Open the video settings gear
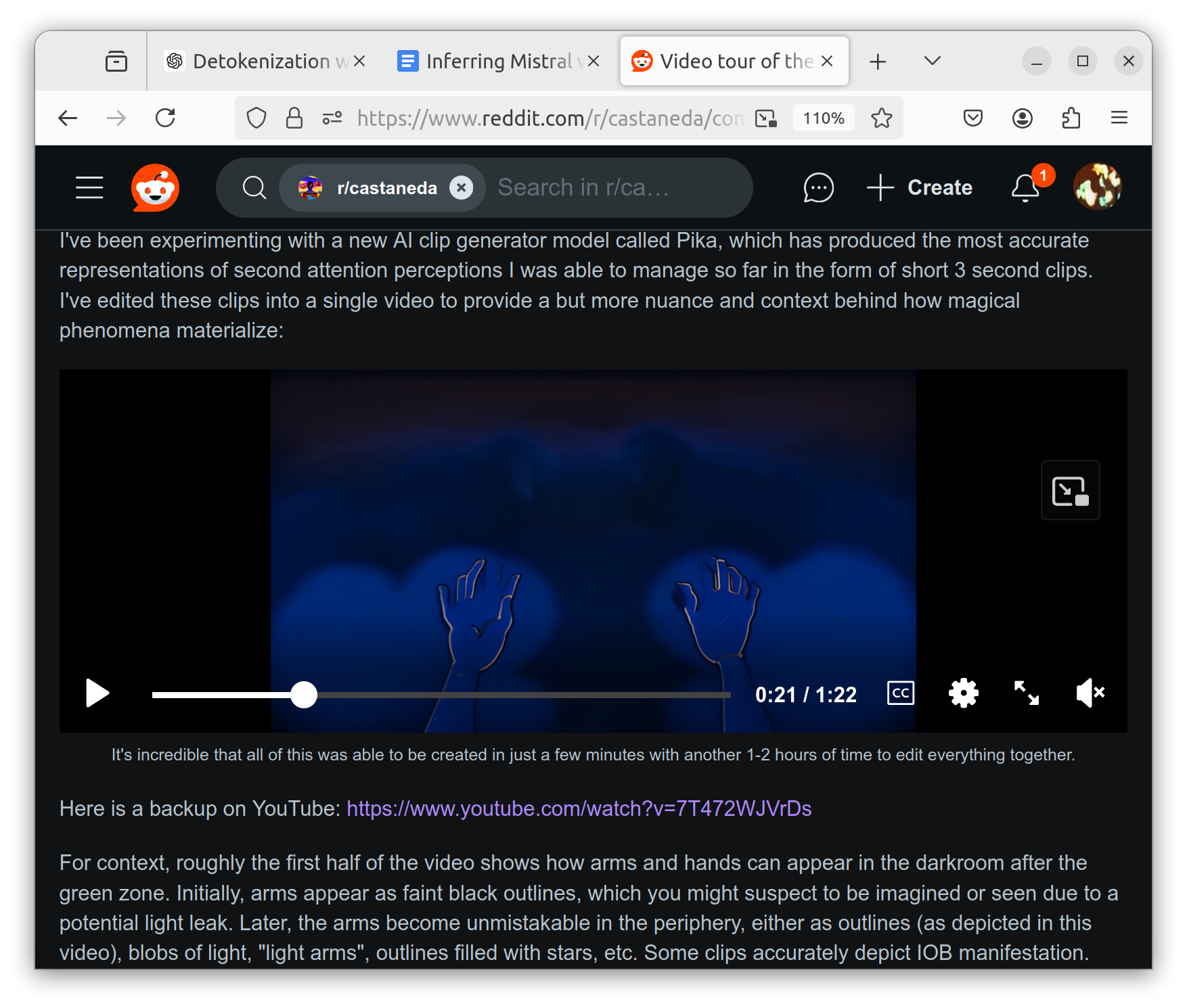 click(963, 693)
